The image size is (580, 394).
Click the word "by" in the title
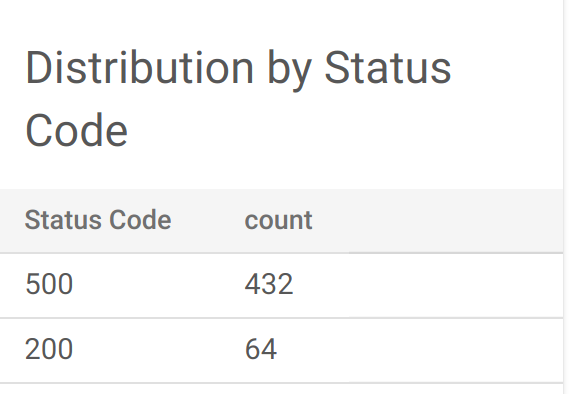(289, 70)
